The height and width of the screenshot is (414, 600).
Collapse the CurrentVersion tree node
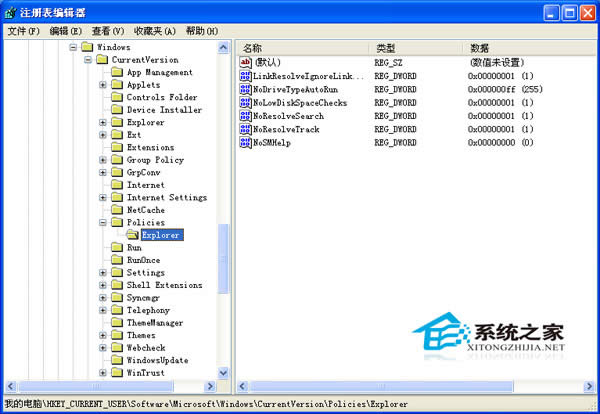click(x=88, y=60)
